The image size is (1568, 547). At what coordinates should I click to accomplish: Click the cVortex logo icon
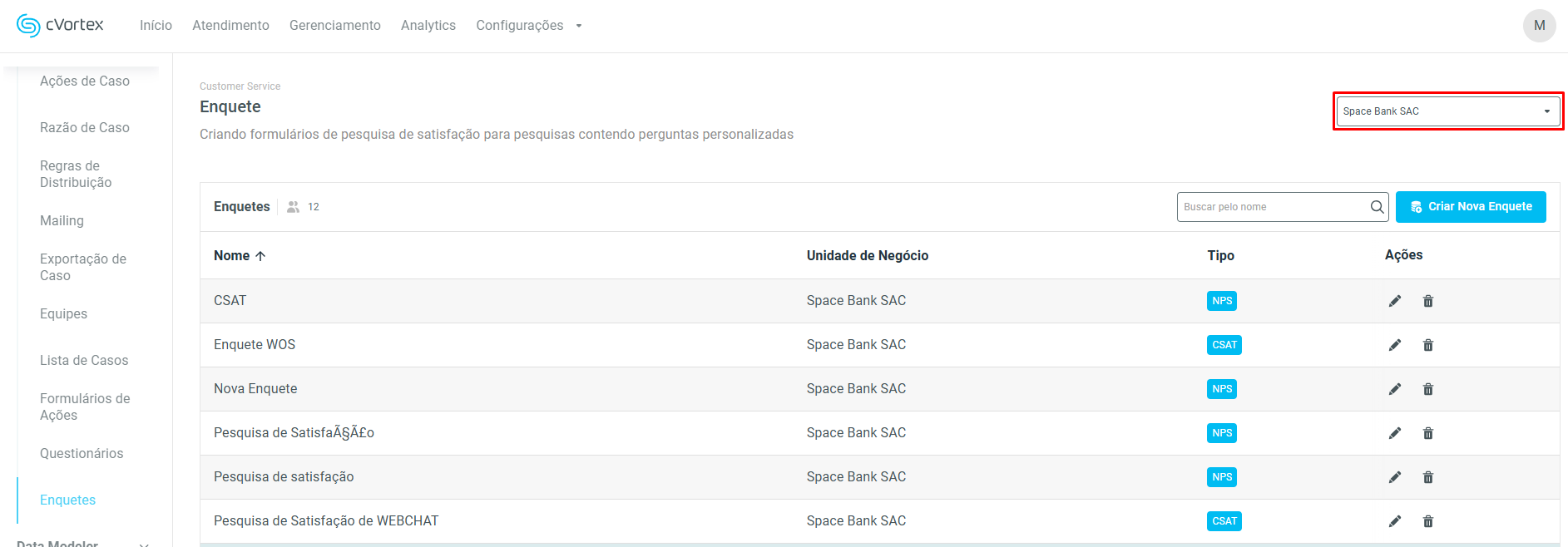click(x=28, y=26)
